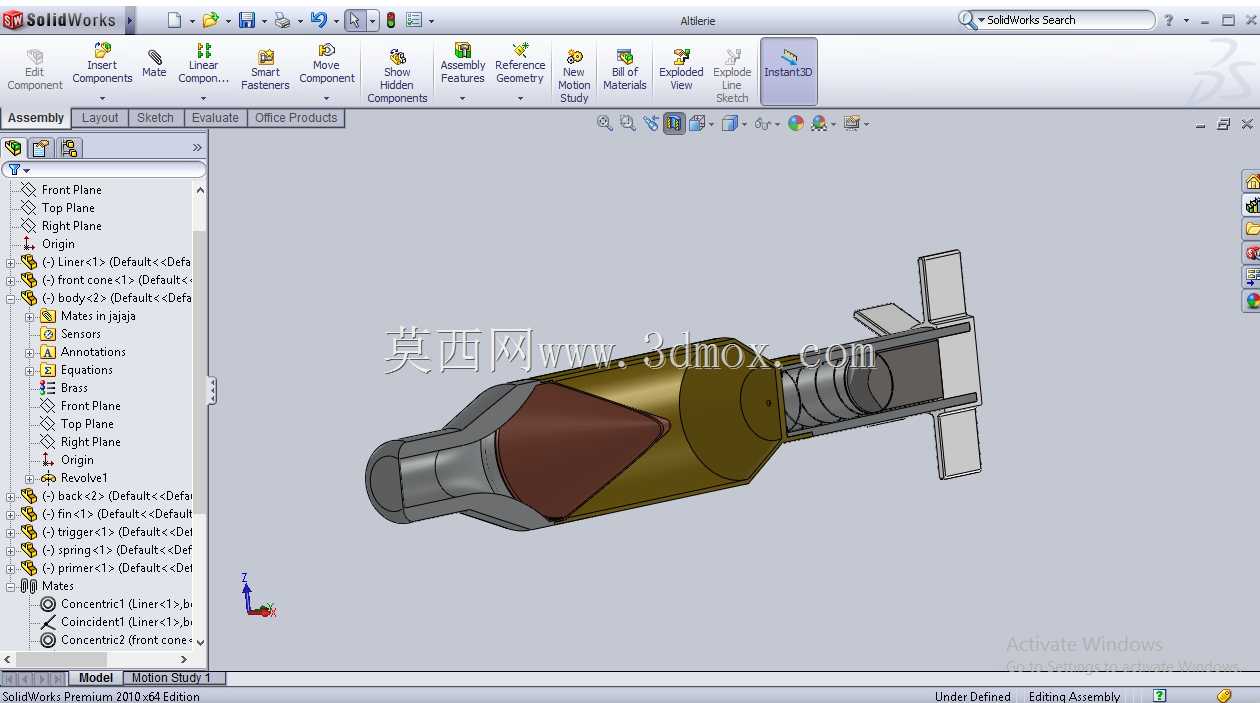Open the Motion Study 1 tab
Viewport: 1260px width, 703px height.
coord(171,678)
